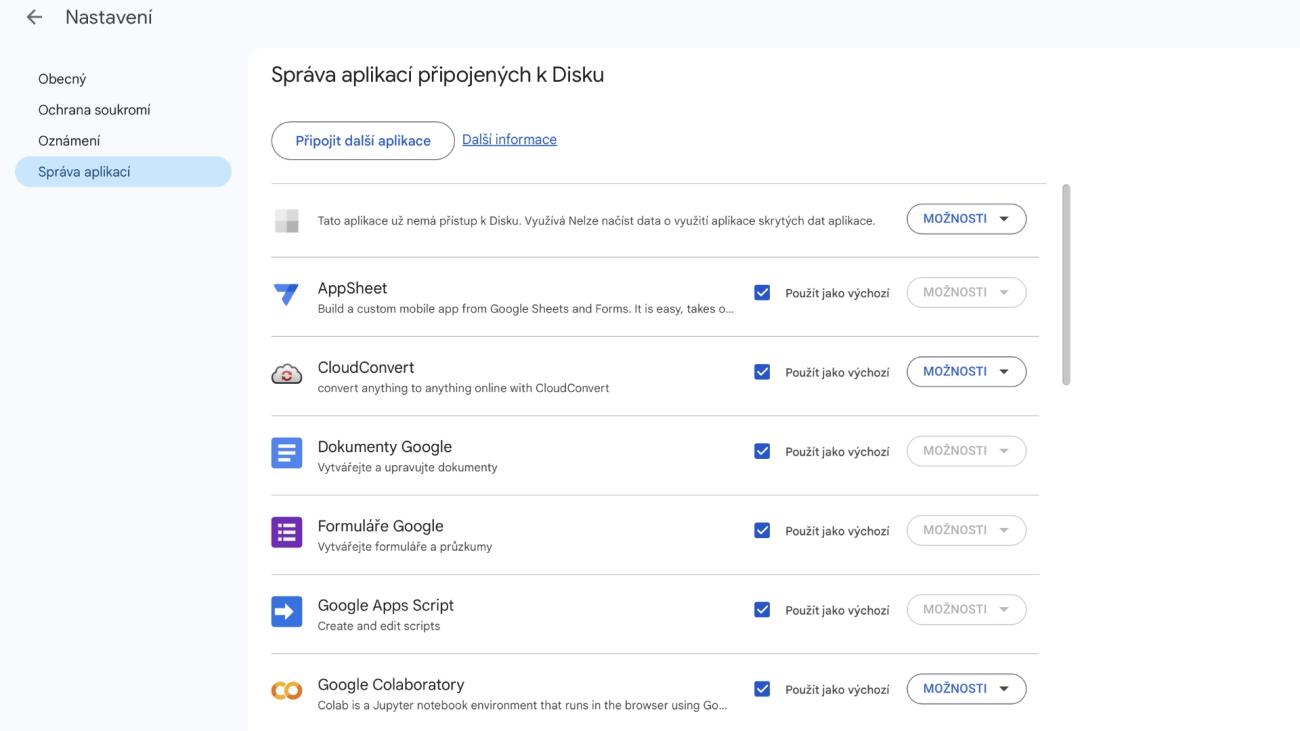The height and width of the screenshot is (731, 1300).
Task: Click the 'Tato aplikace už nemá přístup' message
Action: click(596, 220)
